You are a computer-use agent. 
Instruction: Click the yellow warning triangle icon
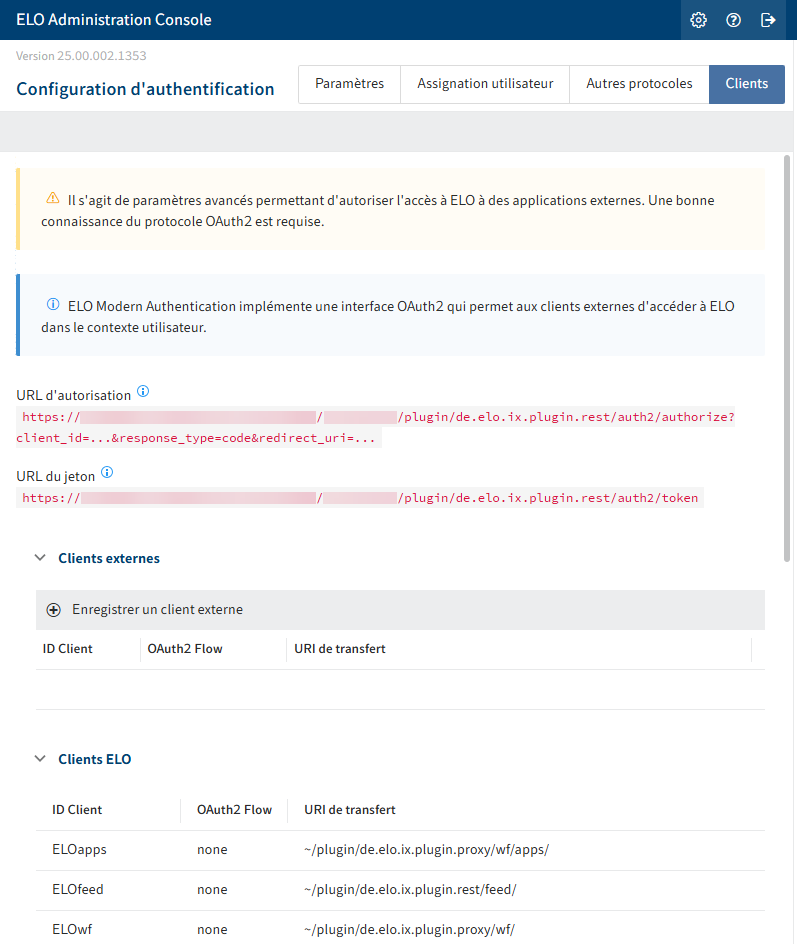pyautogui.click(x=53, y=197)
